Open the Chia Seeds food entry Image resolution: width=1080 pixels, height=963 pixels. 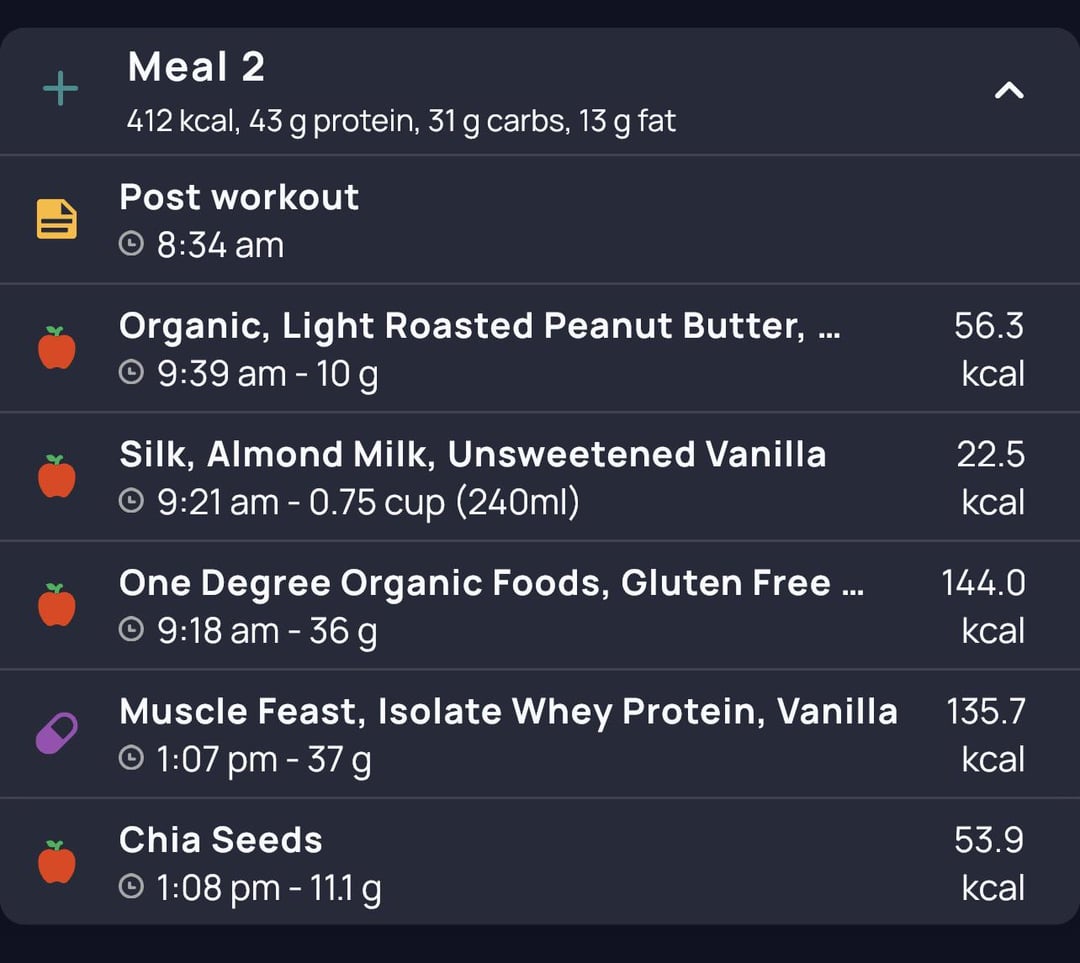[x=540, y=862]
